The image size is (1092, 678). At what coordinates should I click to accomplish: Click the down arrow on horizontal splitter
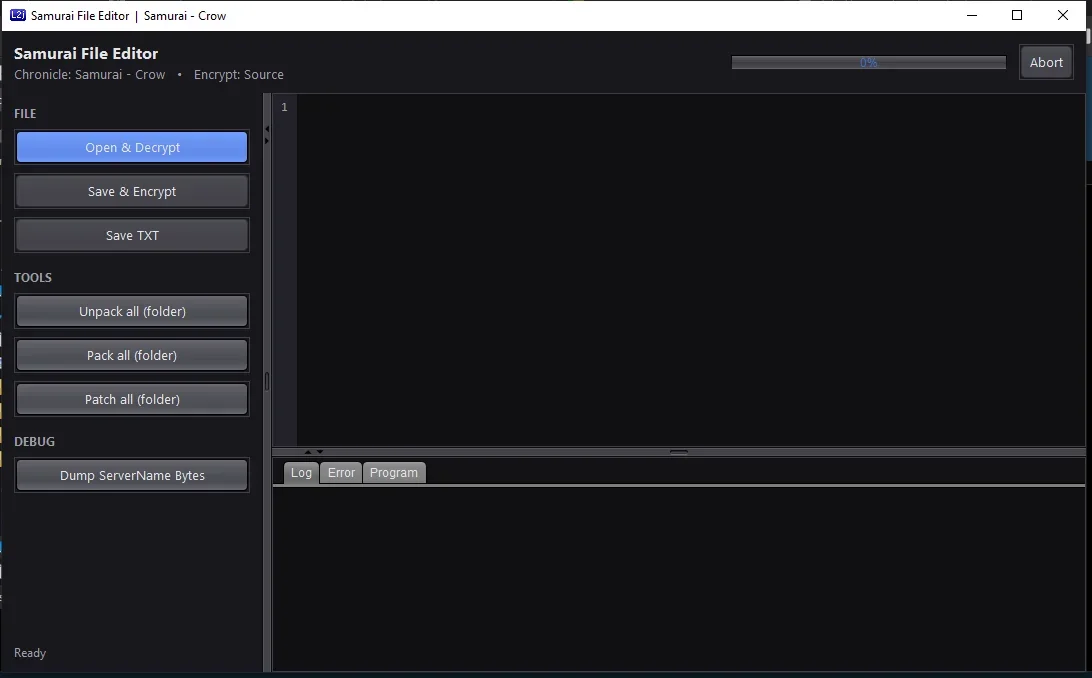tap(320, 452)
